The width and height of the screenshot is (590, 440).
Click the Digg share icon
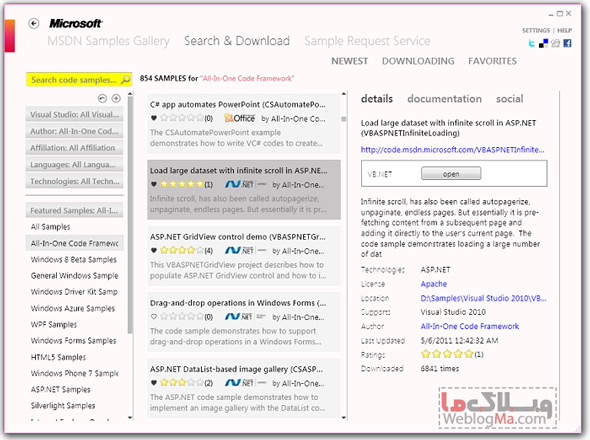[555, 43]
